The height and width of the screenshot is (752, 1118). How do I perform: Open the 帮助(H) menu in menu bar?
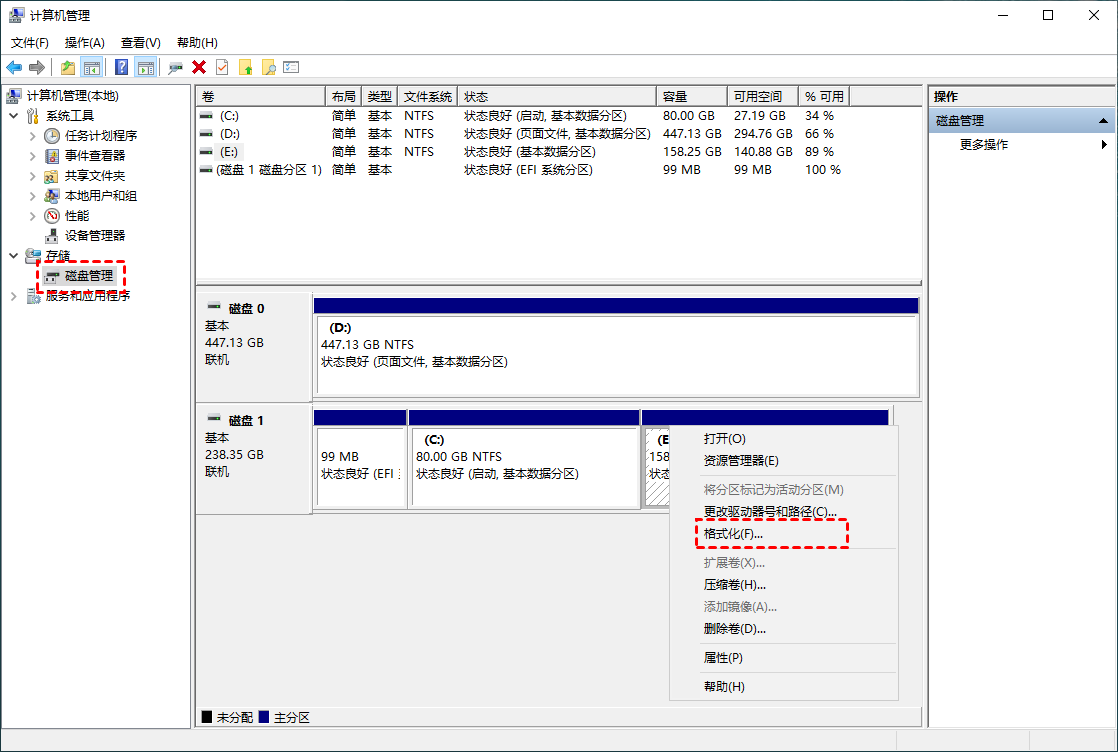tap(197, 43)
